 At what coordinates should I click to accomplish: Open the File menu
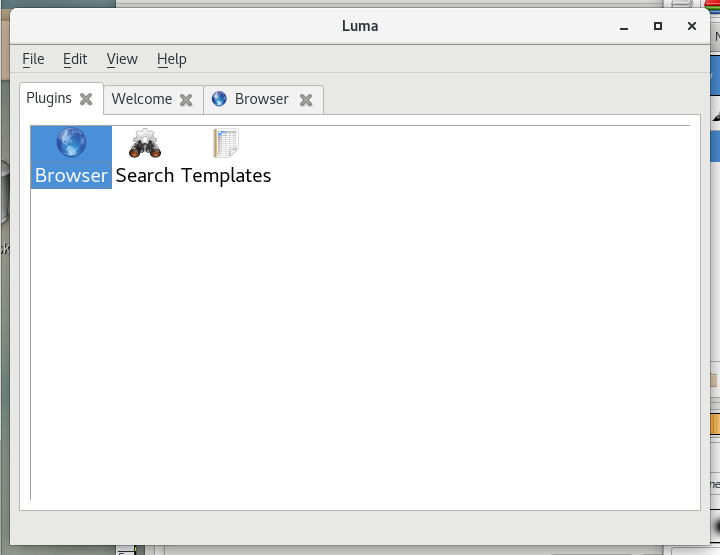(33, 59)
